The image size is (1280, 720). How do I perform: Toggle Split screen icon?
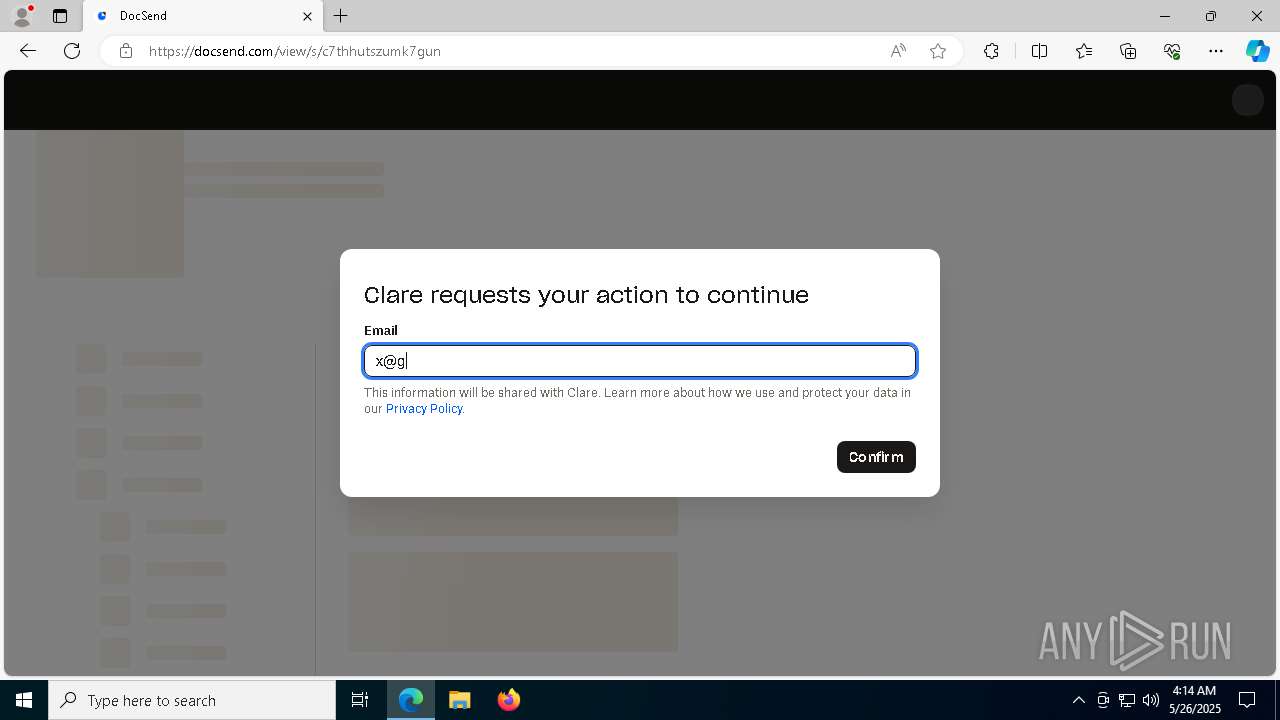point(1039,51)
